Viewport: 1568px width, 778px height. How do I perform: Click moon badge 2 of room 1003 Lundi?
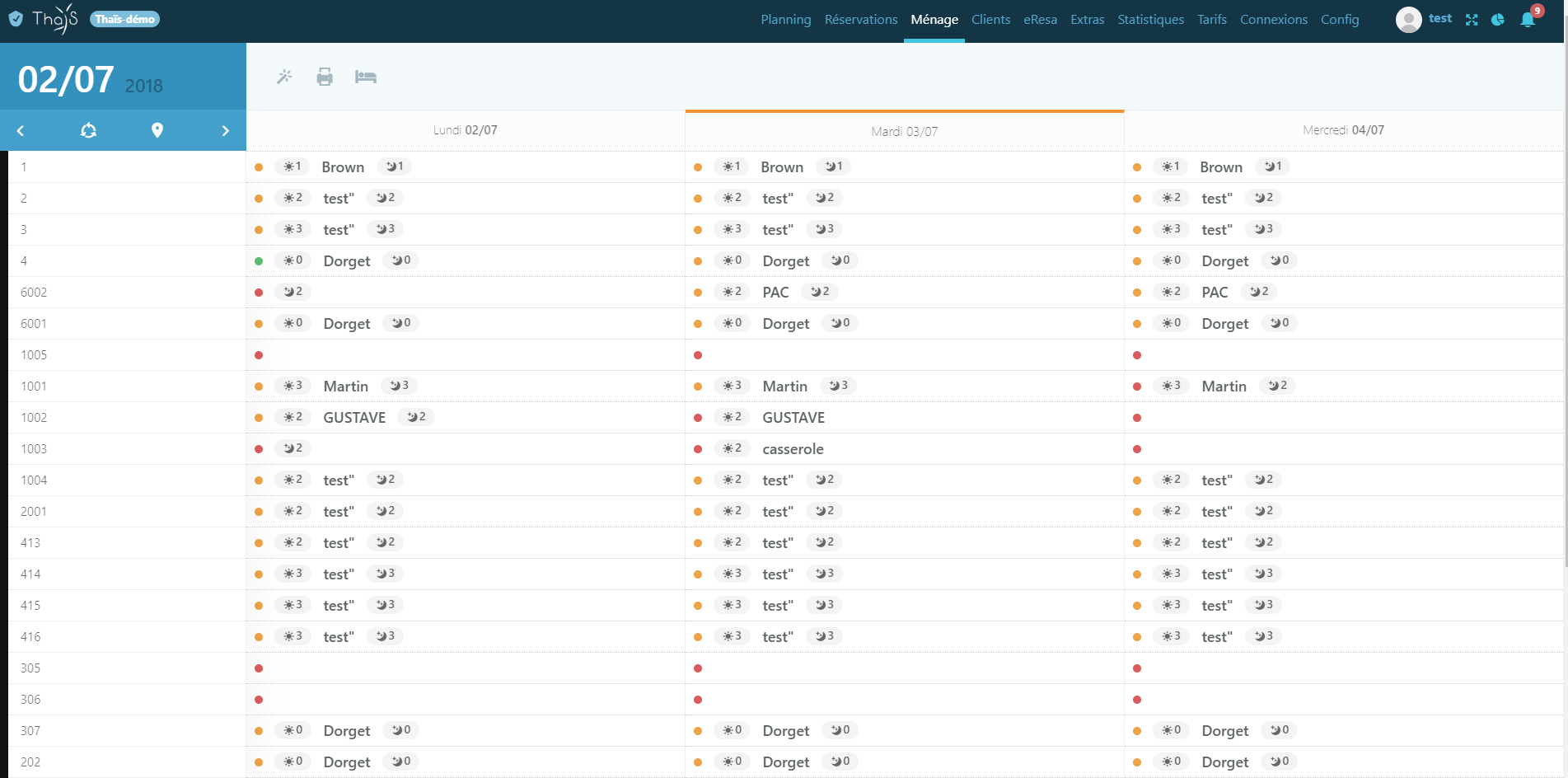(x=293, y=448)
